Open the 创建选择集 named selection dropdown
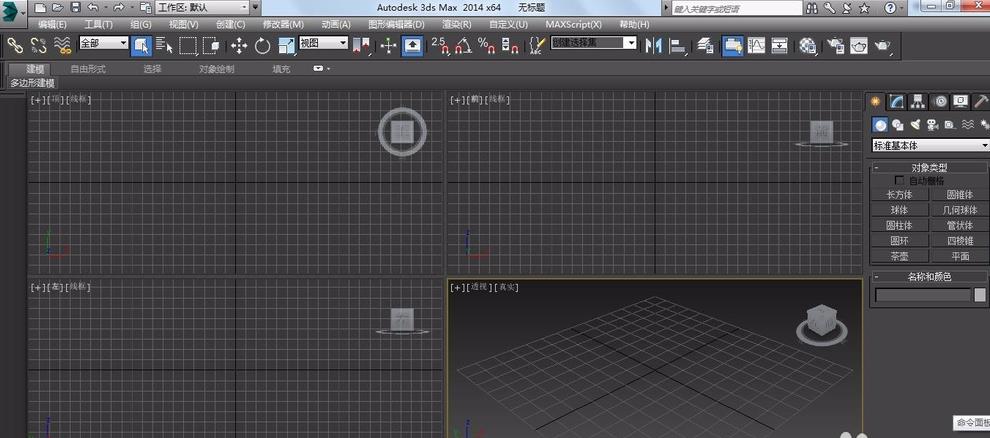990x438 pixels. 593,43
